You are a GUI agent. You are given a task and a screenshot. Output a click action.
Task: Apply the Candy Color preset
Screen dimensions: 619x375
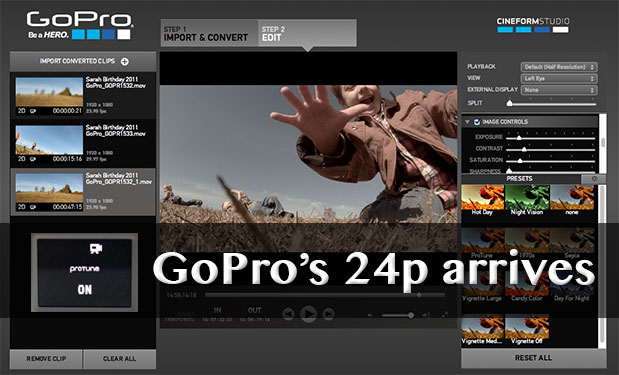click(527, 286)
